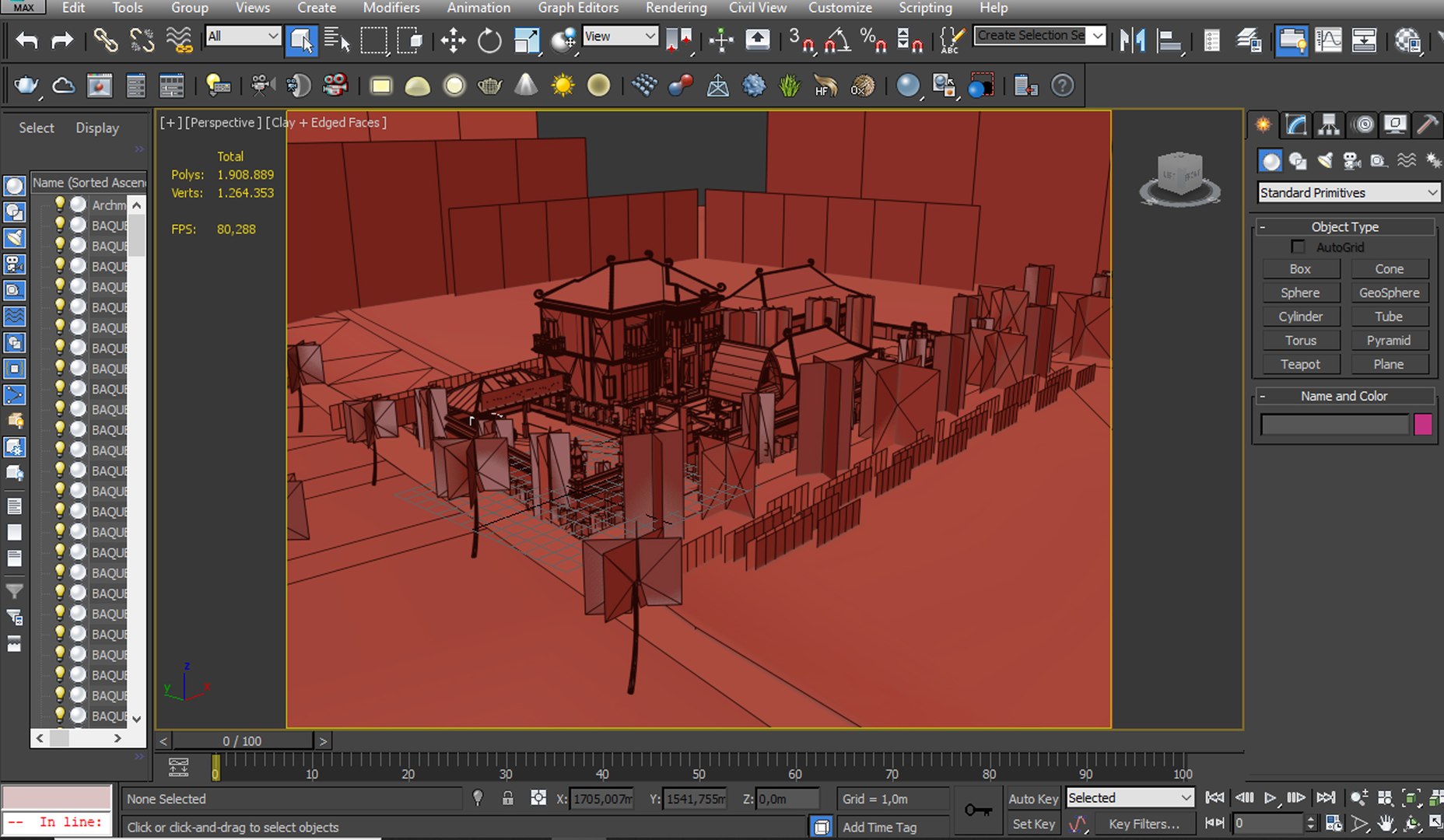Click the Geometry category icon
Viewport: 1444px width, 840px height.
click(x=1271, y=161)
